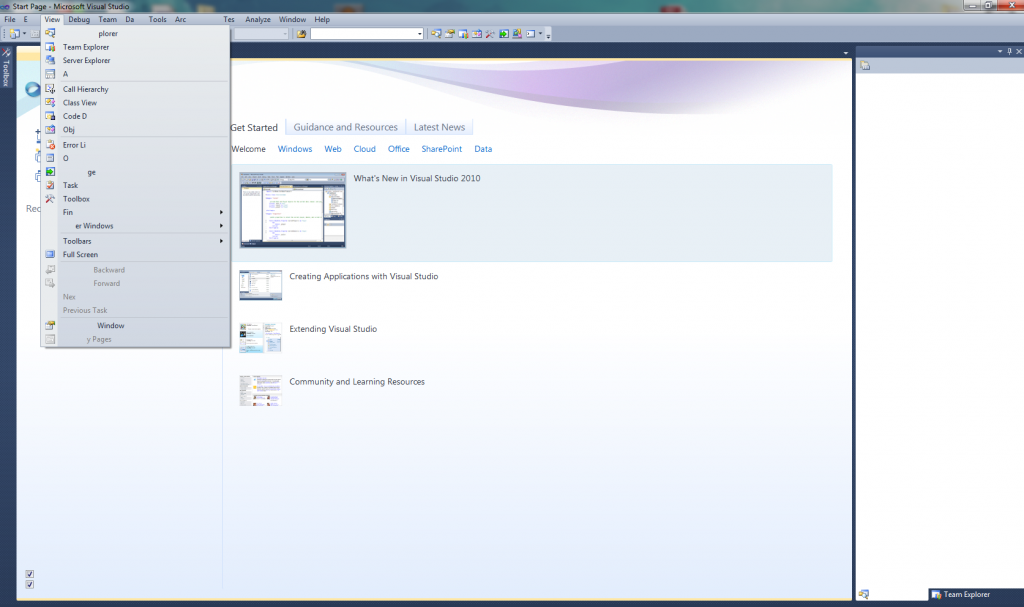
Task: Switch to the Latest News tab
Action: (440, 127)
